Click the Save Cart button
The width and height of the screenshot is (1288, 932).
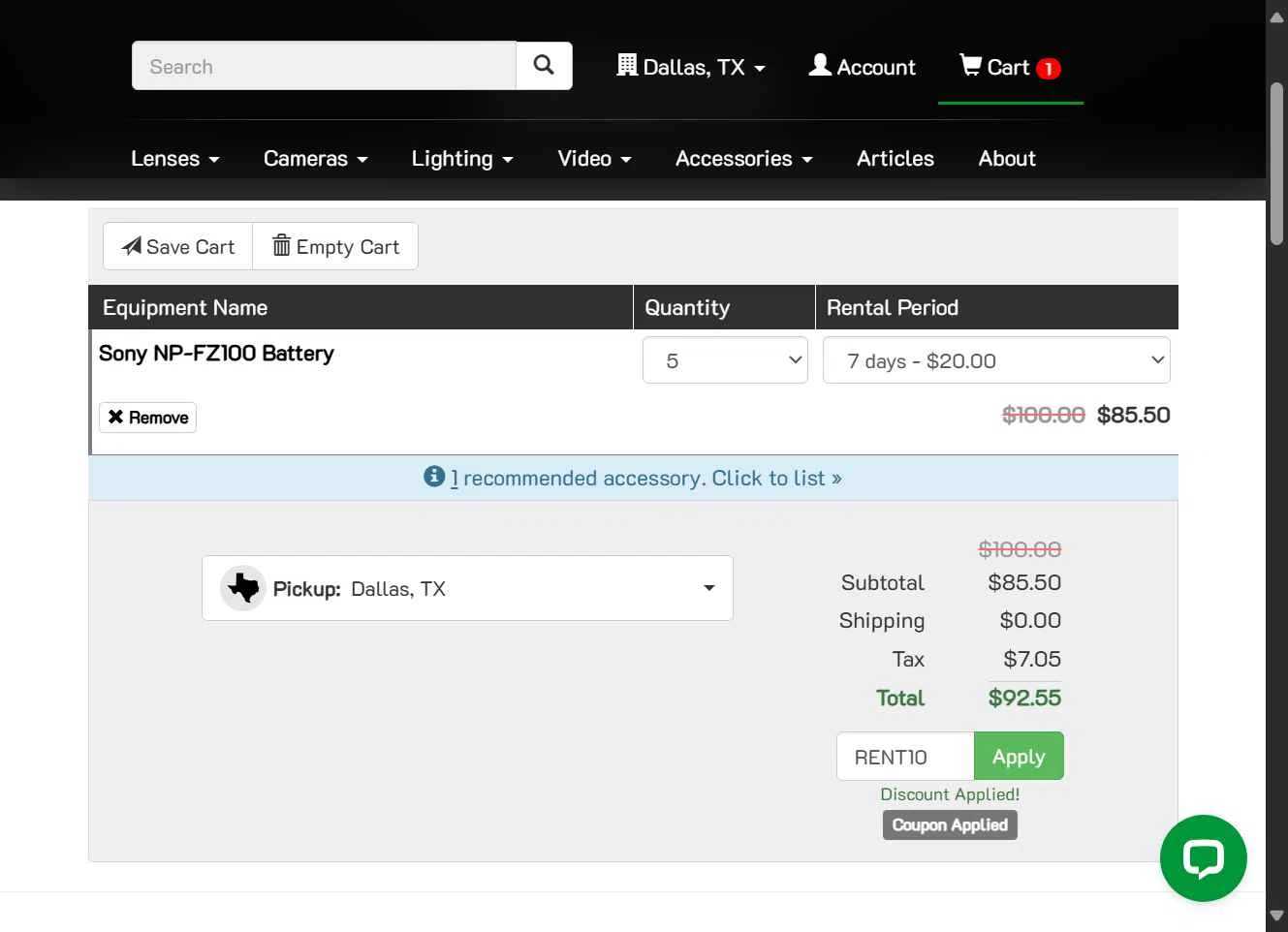178,246
